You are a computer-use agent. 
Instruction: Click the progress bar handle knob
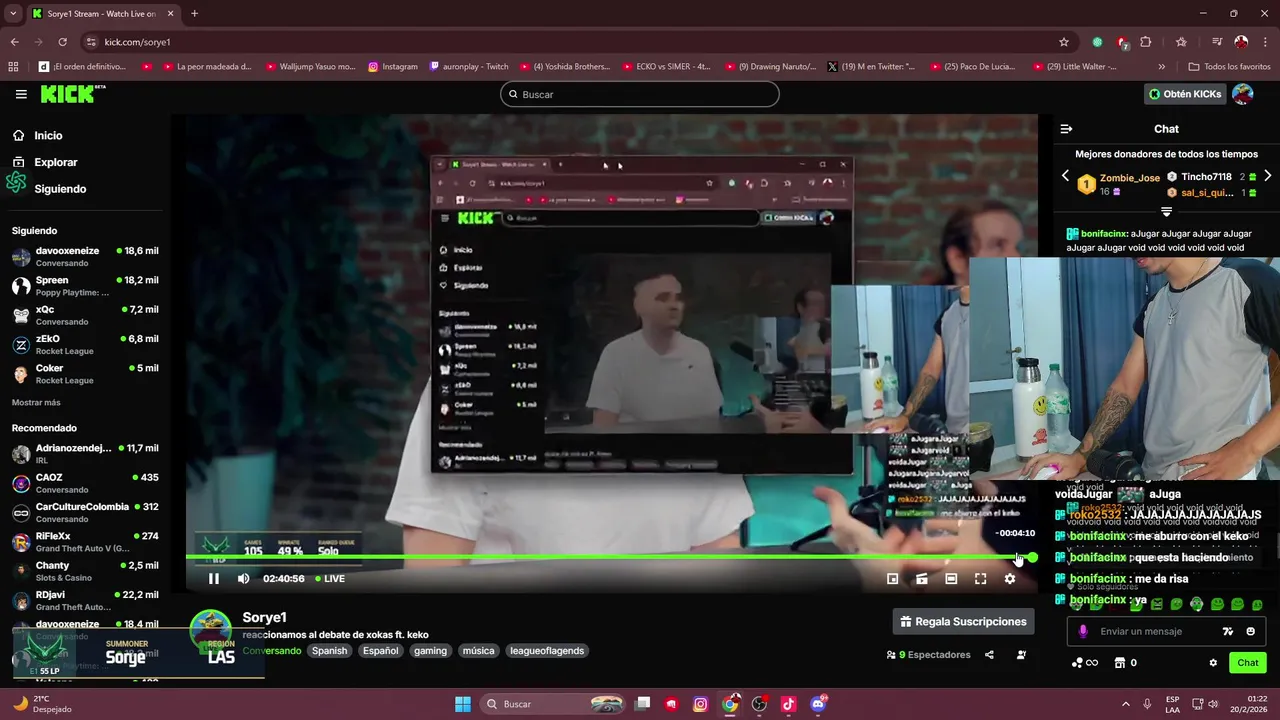[1032, 557]
